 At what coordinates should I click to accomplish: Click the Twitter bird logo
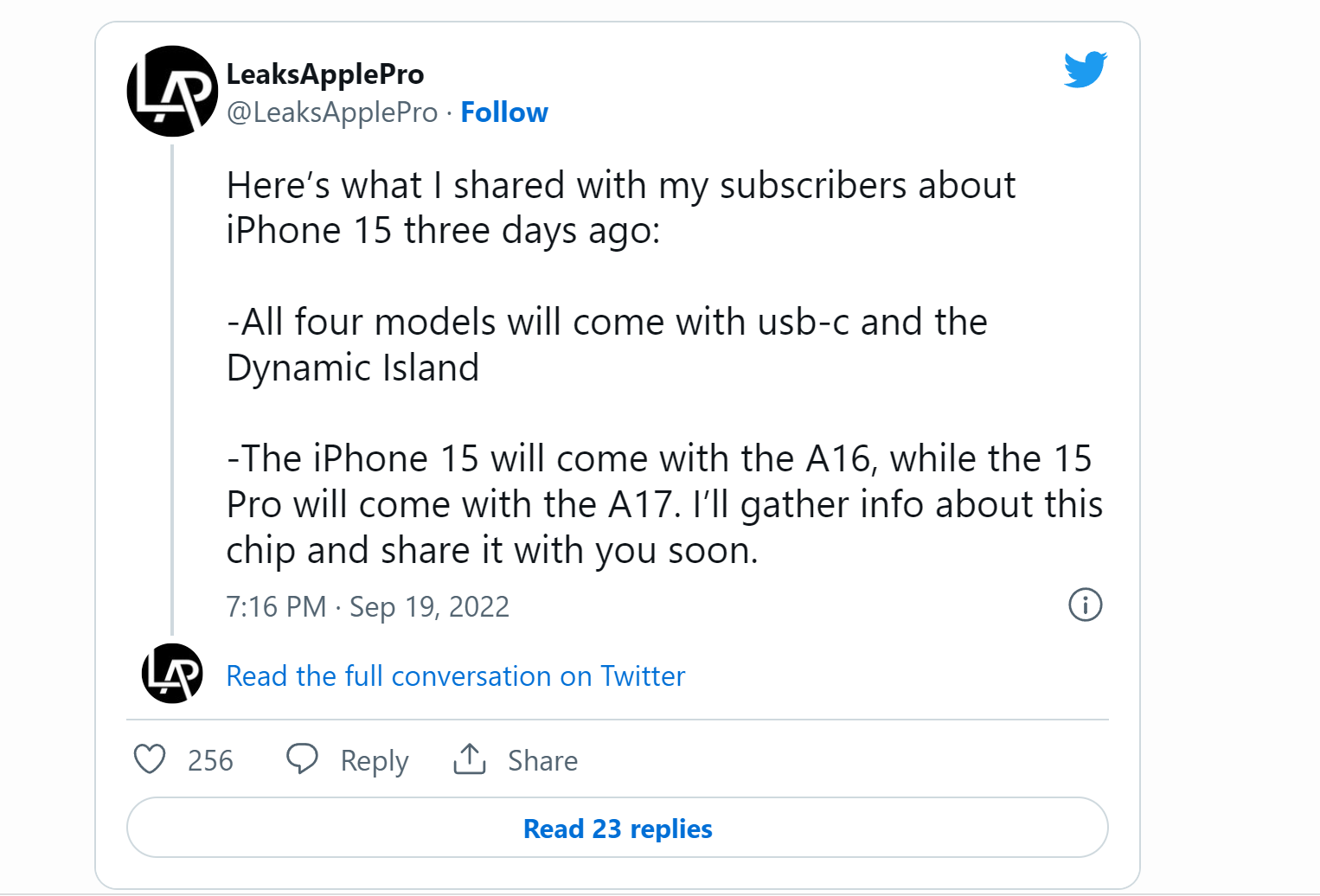coord(1085,69)
